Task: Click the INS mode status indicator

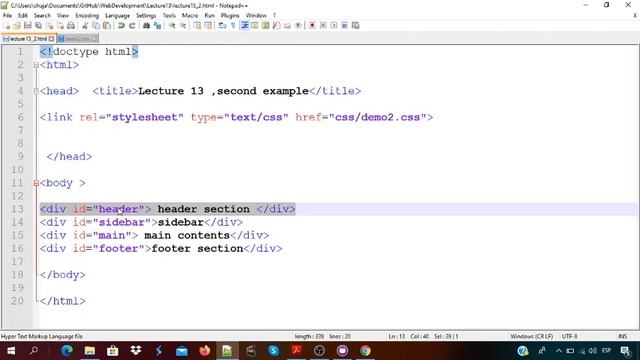Action: click(622, 337)
